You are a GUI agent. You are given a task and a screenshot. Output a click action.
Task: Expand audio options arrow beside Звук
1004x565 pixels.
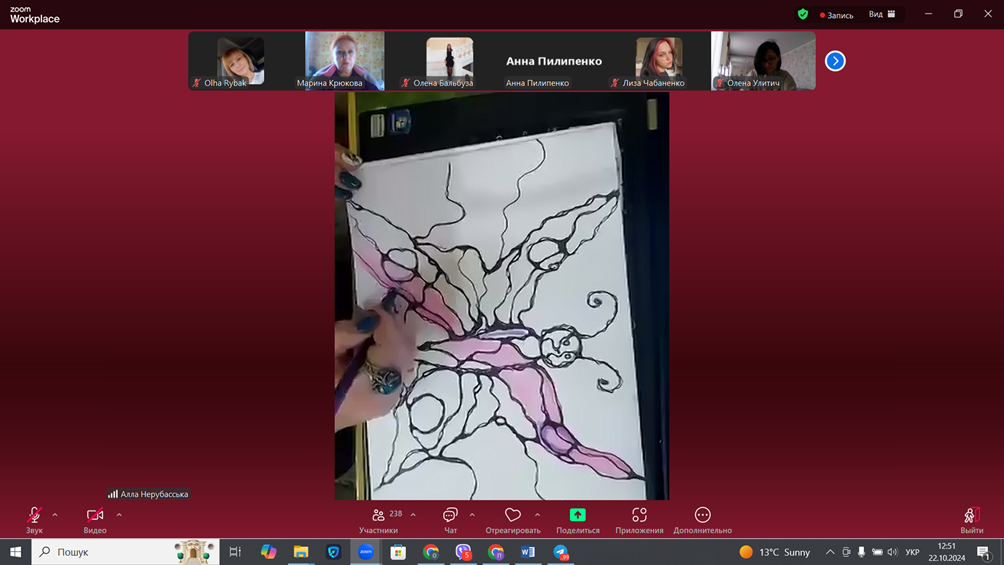[55, 516]
